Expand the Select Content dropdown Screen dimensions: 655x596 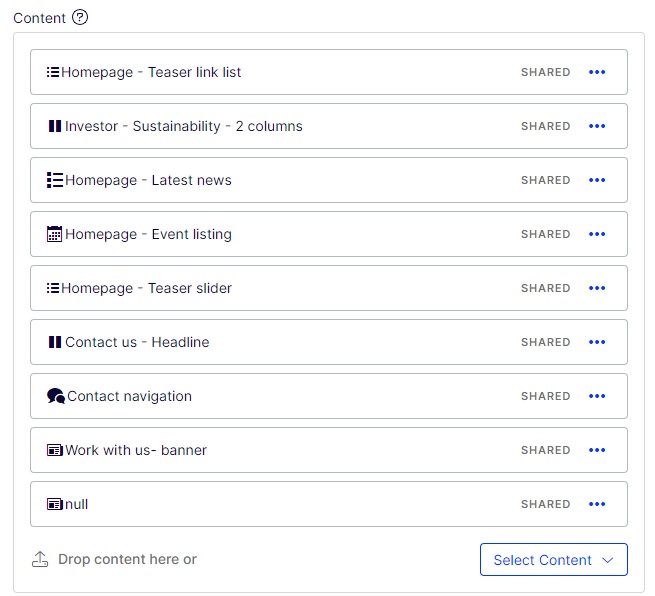coord(553,560)
